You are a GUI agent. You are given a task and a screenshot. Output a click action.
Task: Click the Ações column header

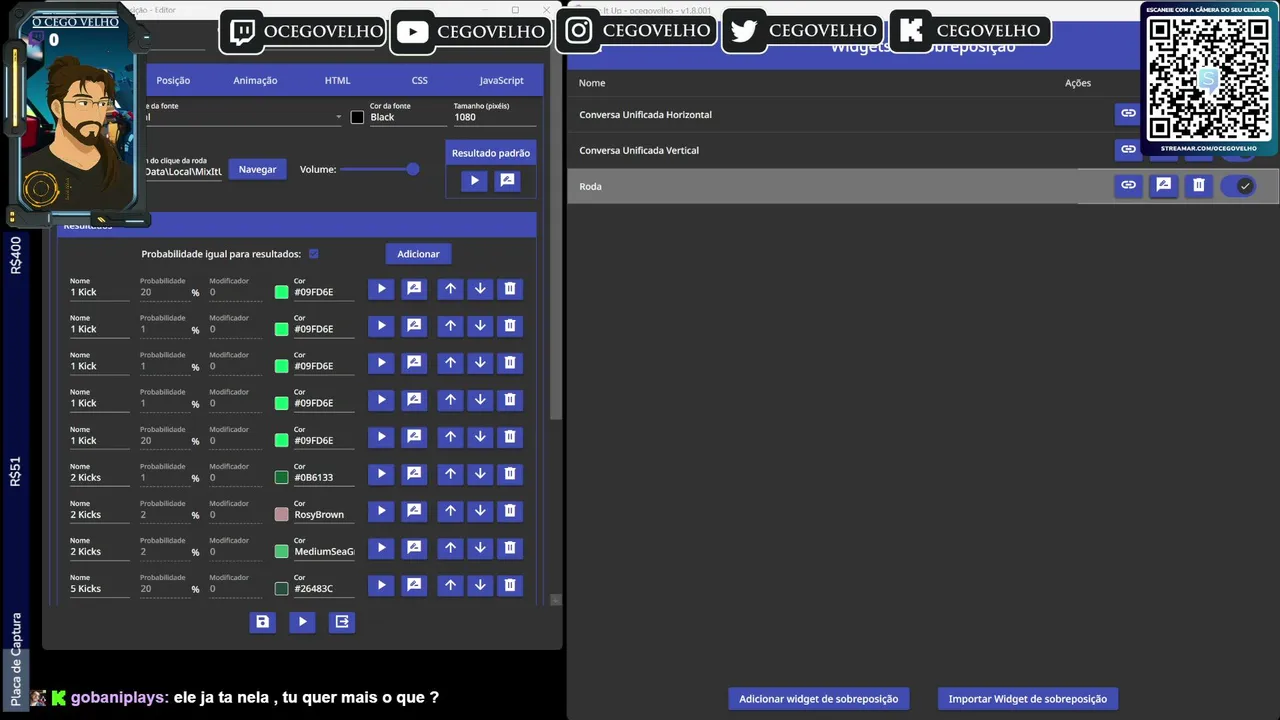[1078, 83]
